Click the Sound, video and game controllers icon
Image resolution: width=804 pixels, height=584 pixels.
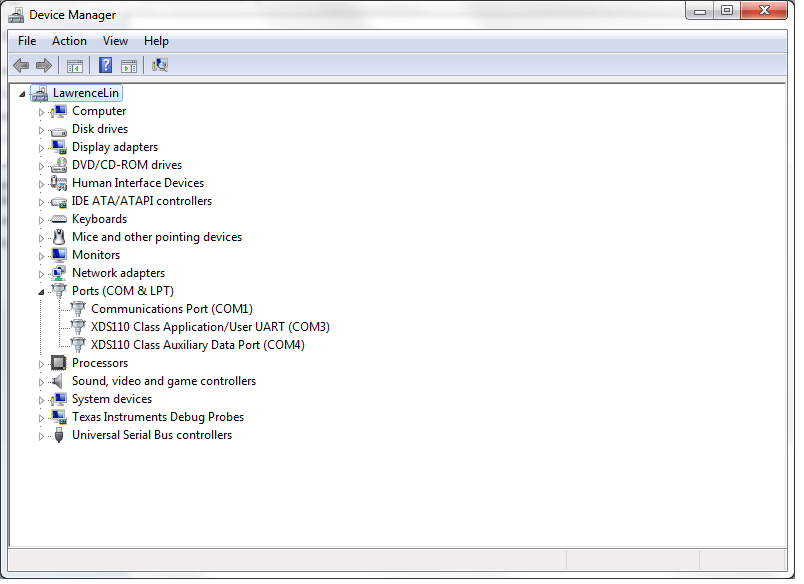click(x=58, y=381)
